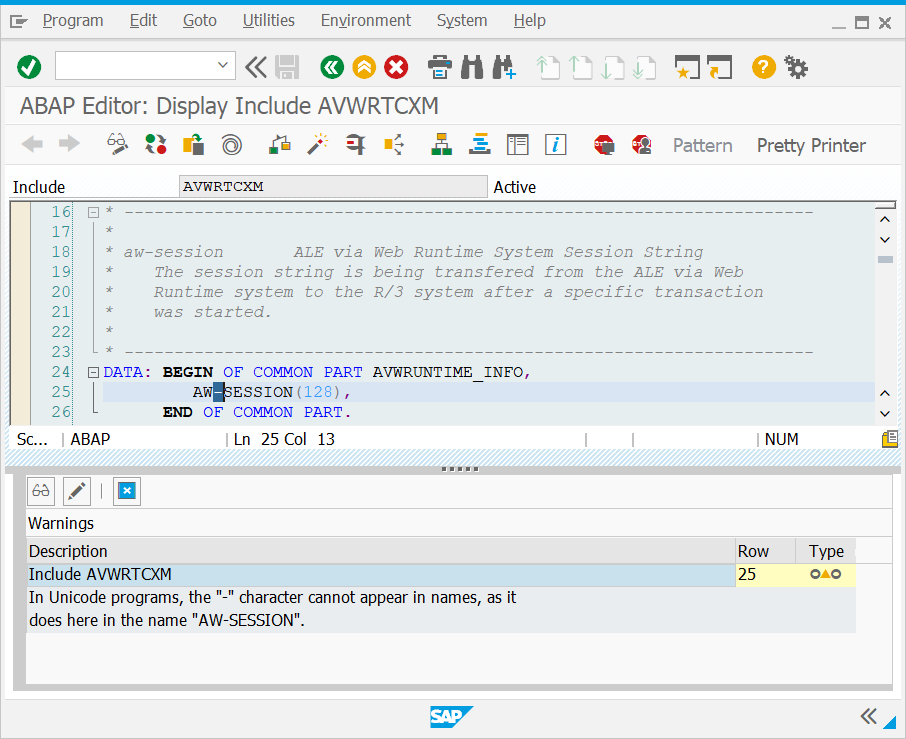Click the Save diskette icon
The image size is (906, 739).
pos(287,67)
